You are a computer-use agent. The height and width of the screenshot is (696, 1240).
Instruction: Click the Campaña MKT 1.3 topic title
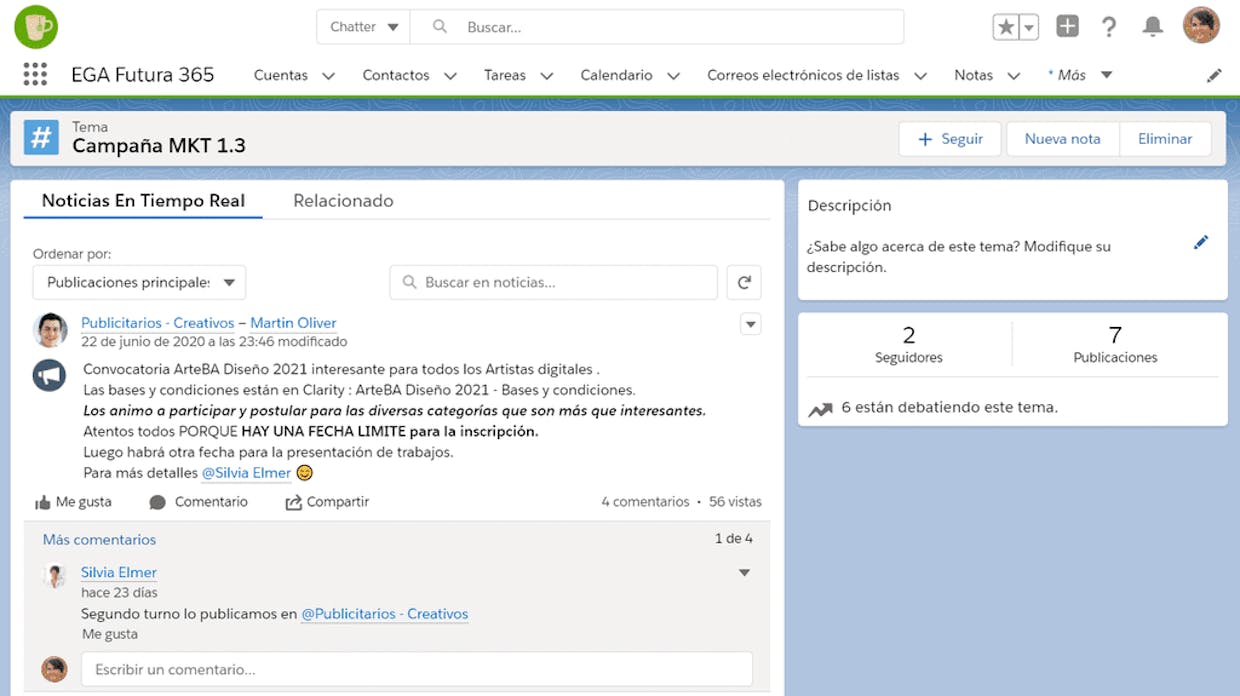click(x=159, y=146)
